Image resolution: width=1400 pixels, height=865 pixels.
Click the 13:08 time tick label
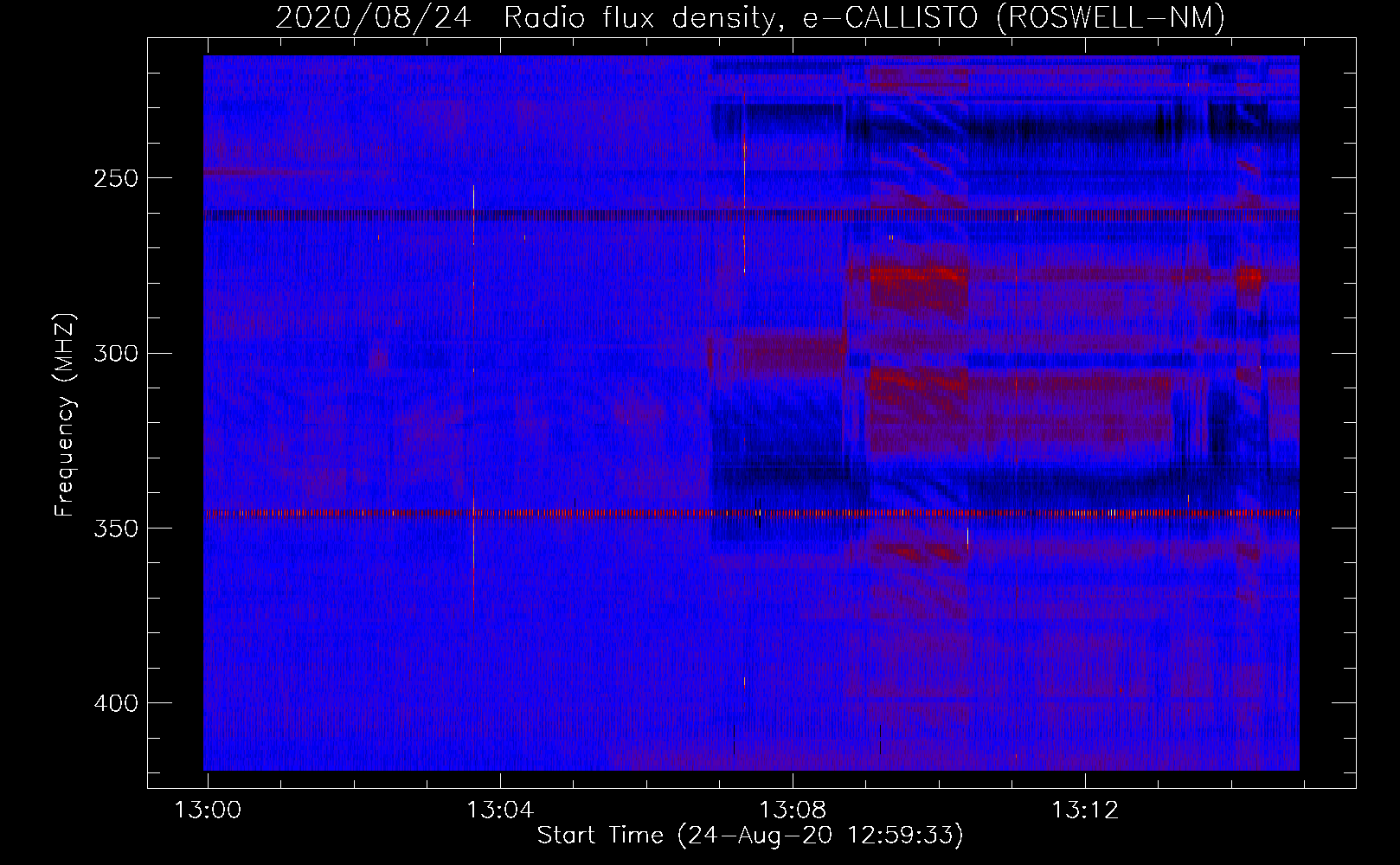point(793,810)
